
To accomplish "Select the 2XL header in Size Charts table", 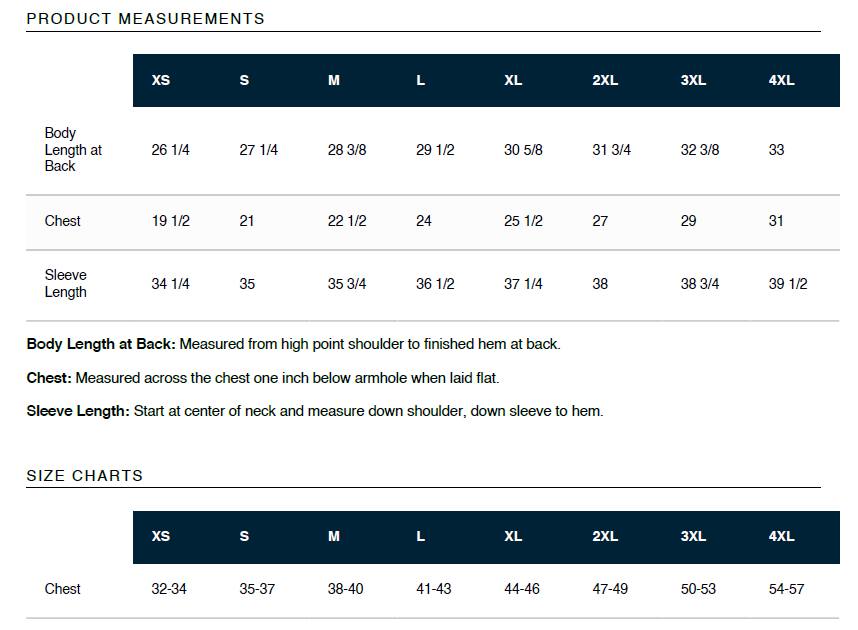I will click(x=605, y=536).
